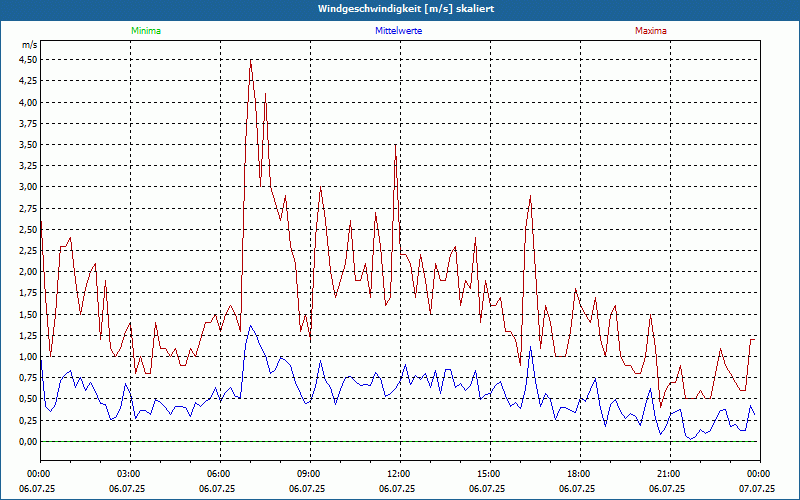800x500 pixels.
Task: Click the 1,00 y-axis value
Action: click(29, 357)
